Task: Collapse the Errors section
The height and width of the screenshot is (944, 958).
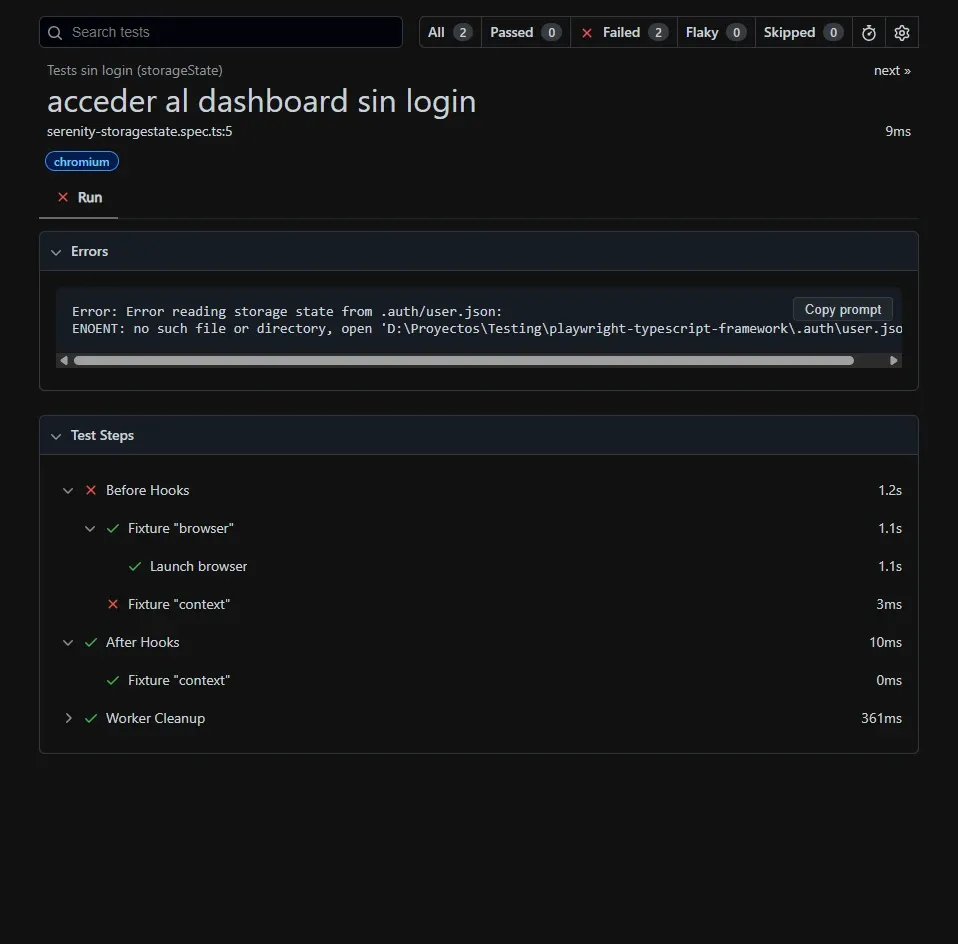Action: [56, 251]
